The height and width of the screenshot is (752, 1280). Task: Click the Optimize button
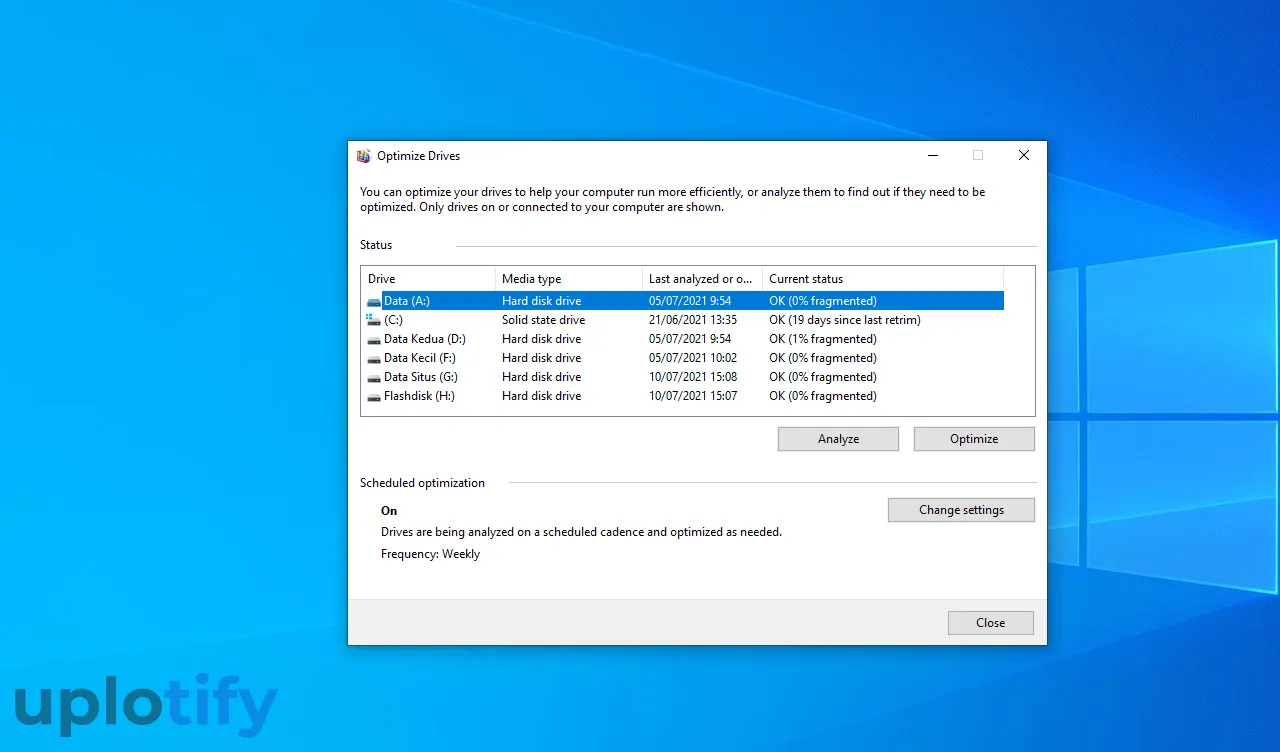(x=974, y=439)
